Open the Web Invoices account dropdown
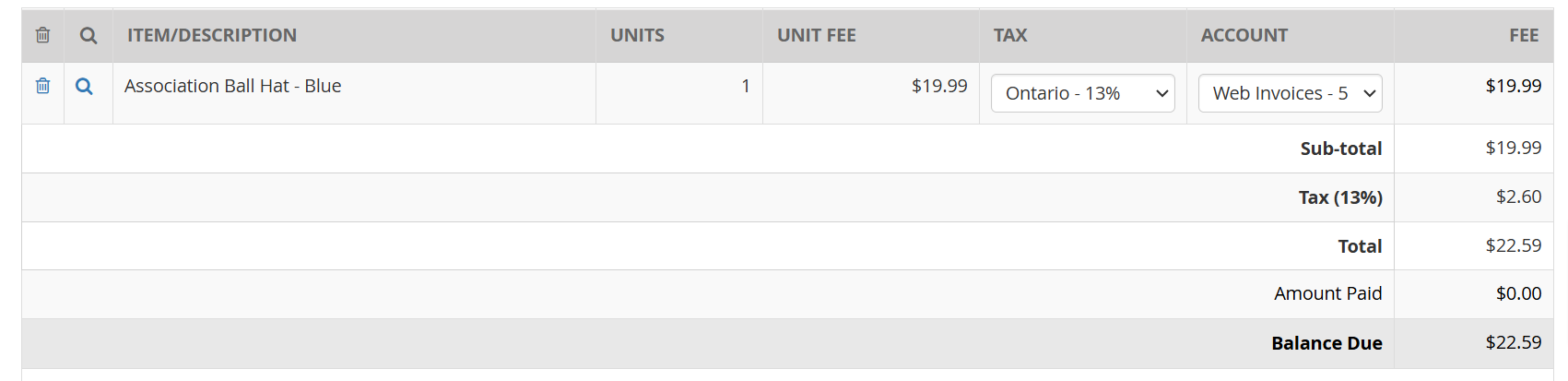The image size is (1568, 381). (x=1290, y=93)
